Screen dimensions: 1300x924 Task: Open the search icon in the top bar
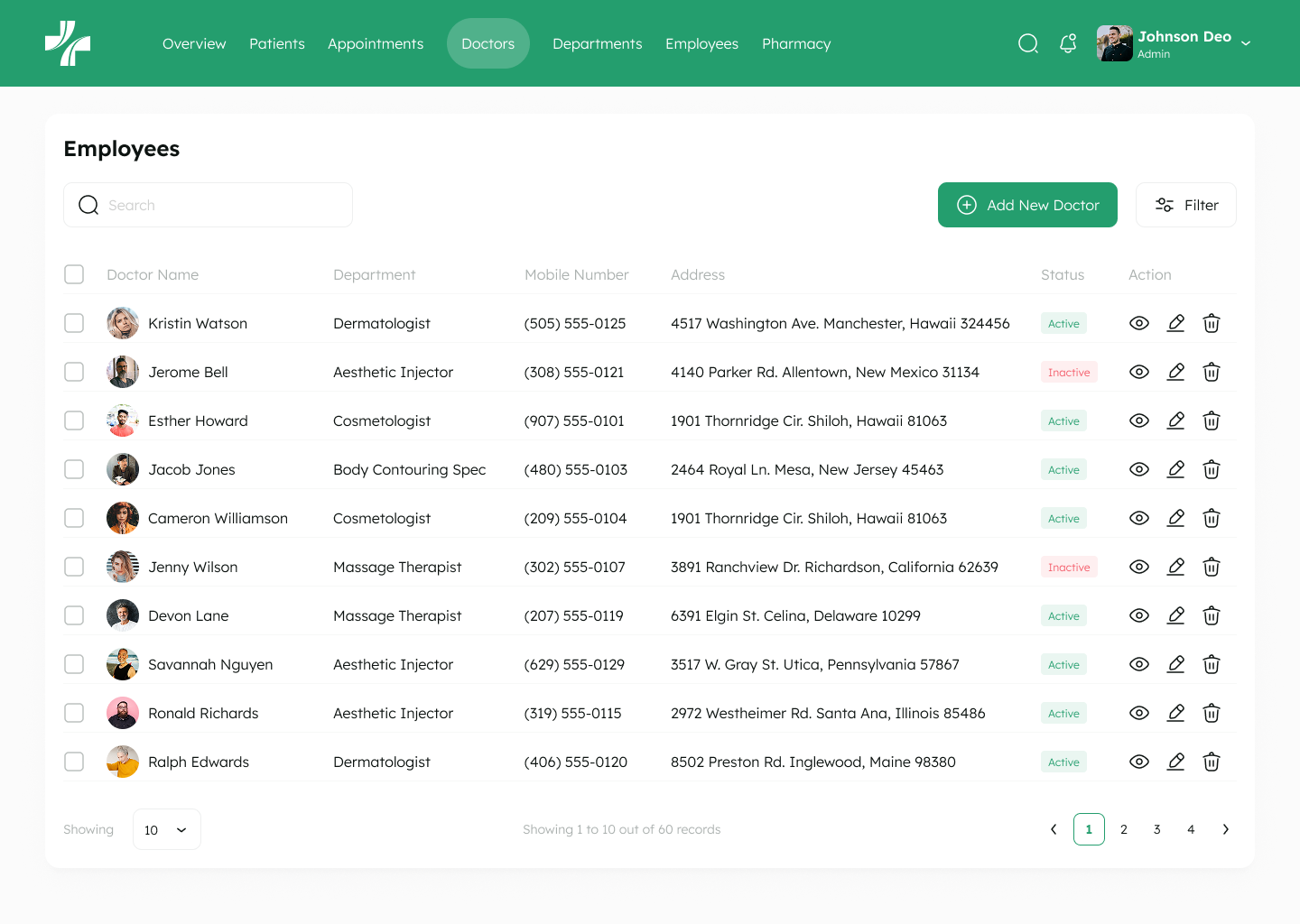1028,43
